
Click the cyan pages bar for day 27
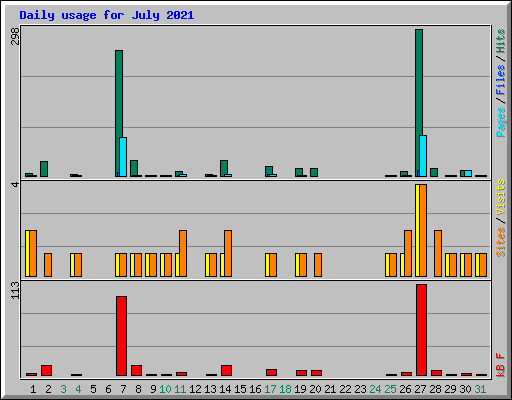(423, 156)
